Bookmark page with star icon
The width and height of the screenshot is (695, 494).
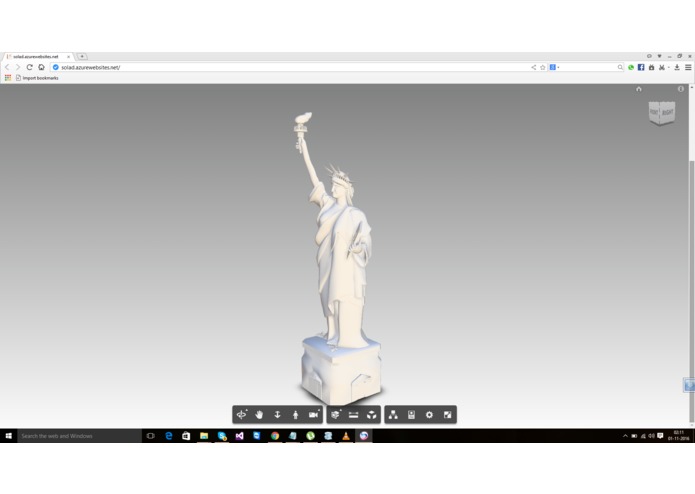(543, 67)
